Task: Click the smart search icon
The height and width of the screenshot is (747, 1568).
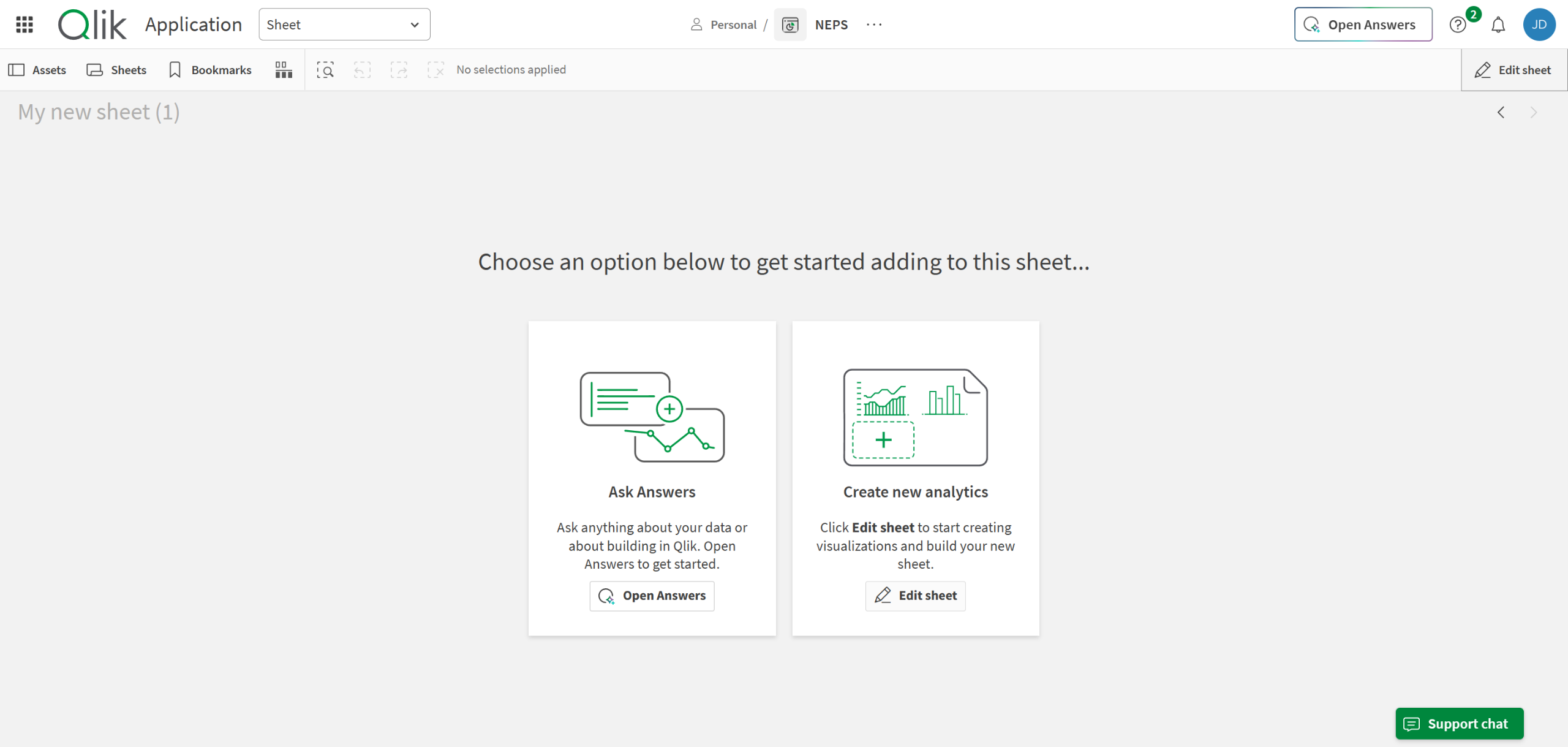Action: coord(325,70)
